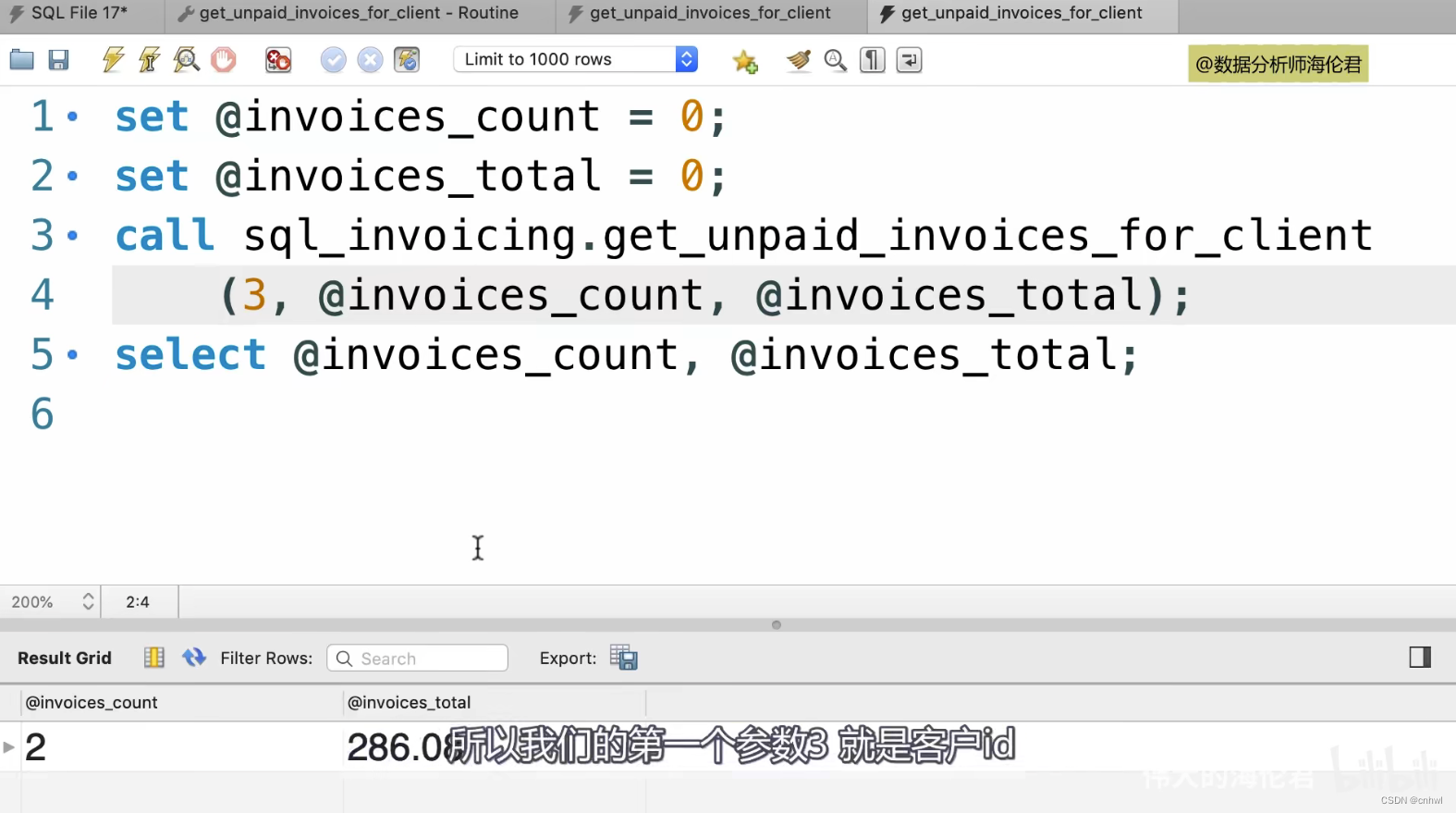Click the select keyword on line 5
1456x813 pixels.
pos(190,355)
